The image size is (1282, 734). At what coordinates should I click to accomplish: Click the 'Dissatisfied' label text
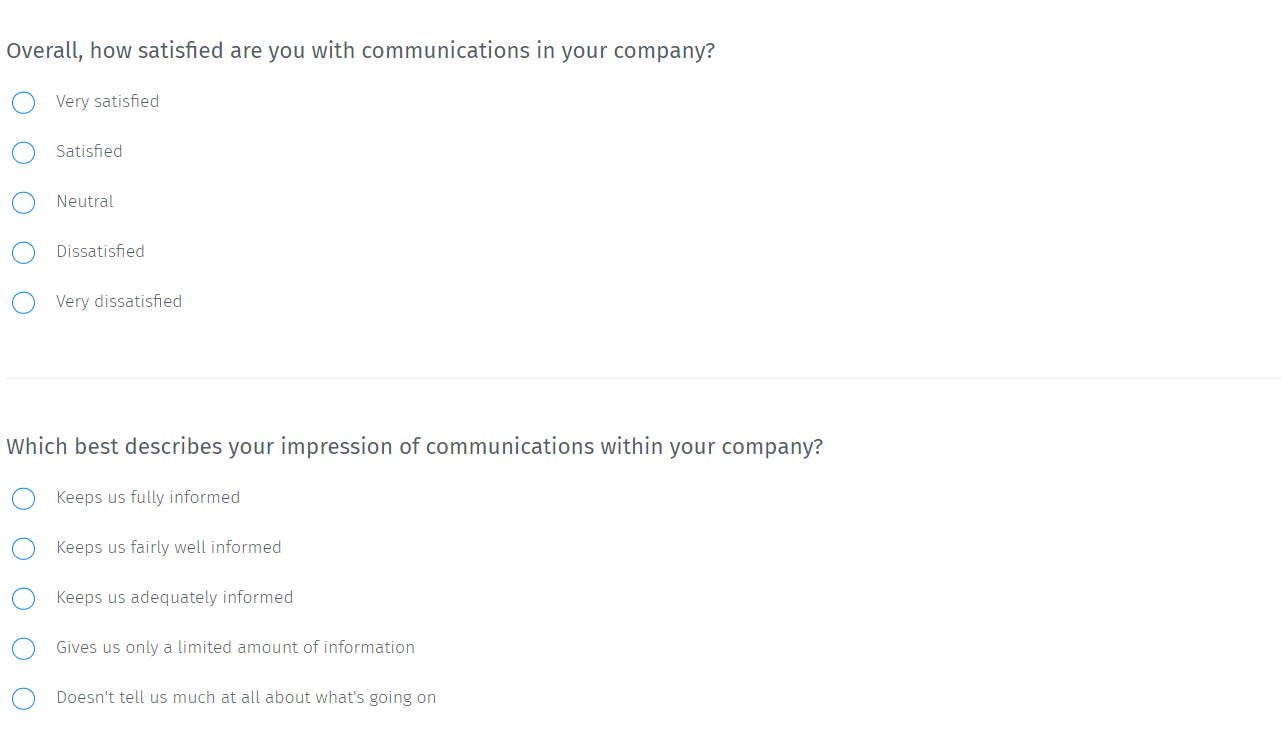[x=100, y=251]
